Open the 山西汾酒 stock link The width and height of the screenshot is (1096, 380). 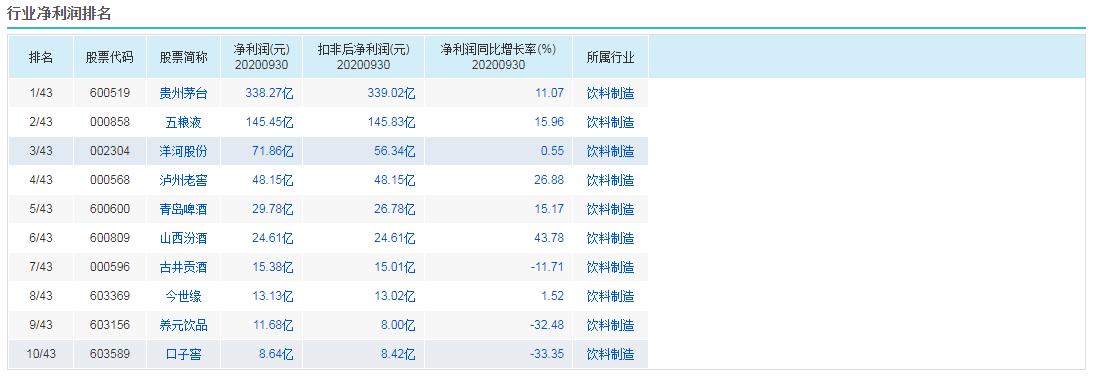[x=183, y=238]
